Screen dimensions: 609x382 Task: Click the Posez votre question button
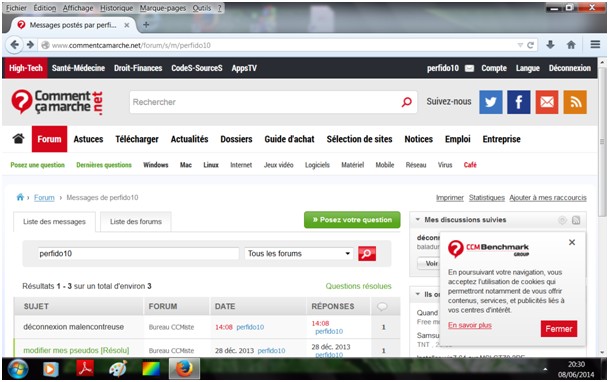pyautogui.click(x=352, y=220)
